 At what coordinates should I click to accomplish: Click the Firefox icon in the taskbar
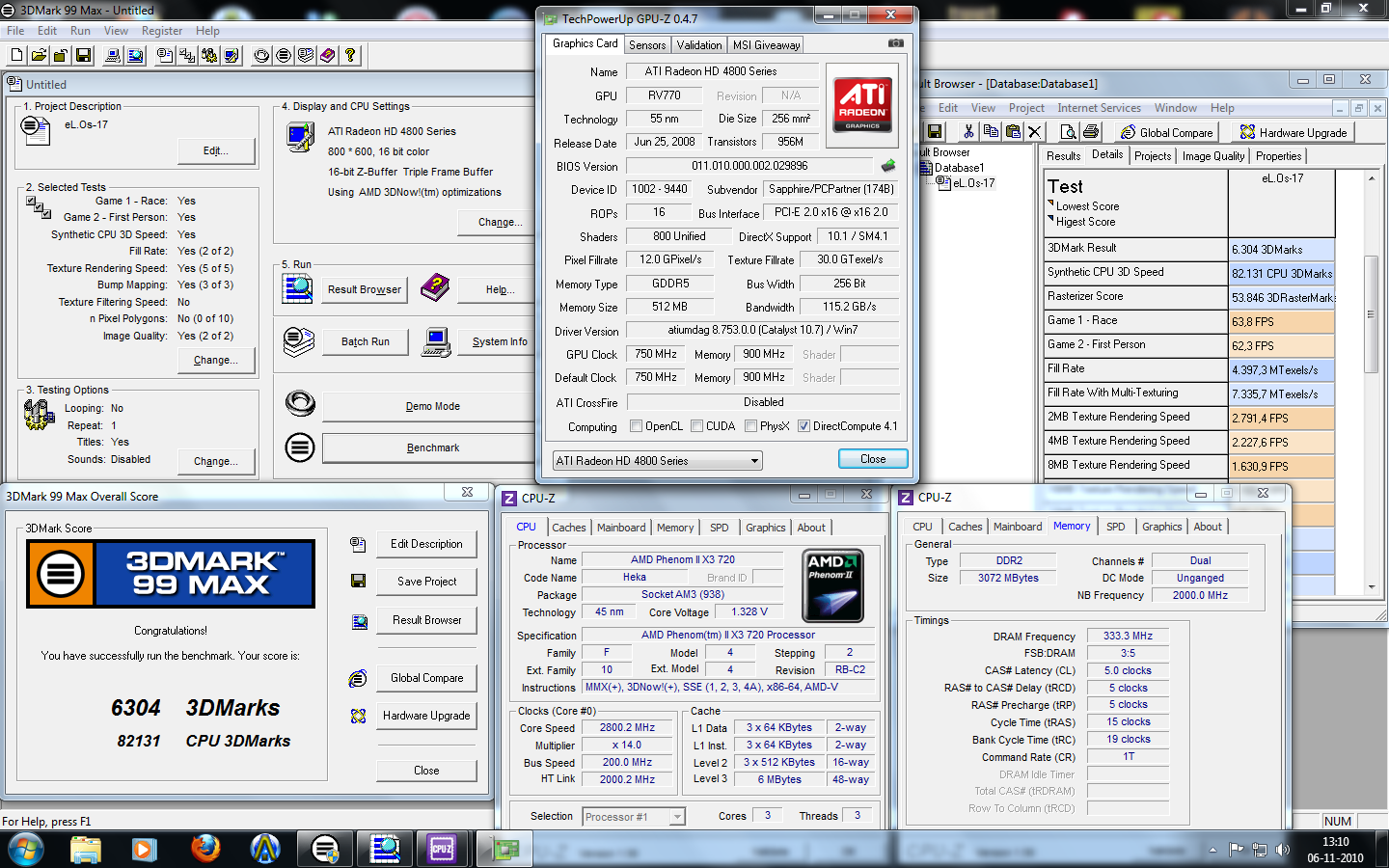tap(205, 849)
